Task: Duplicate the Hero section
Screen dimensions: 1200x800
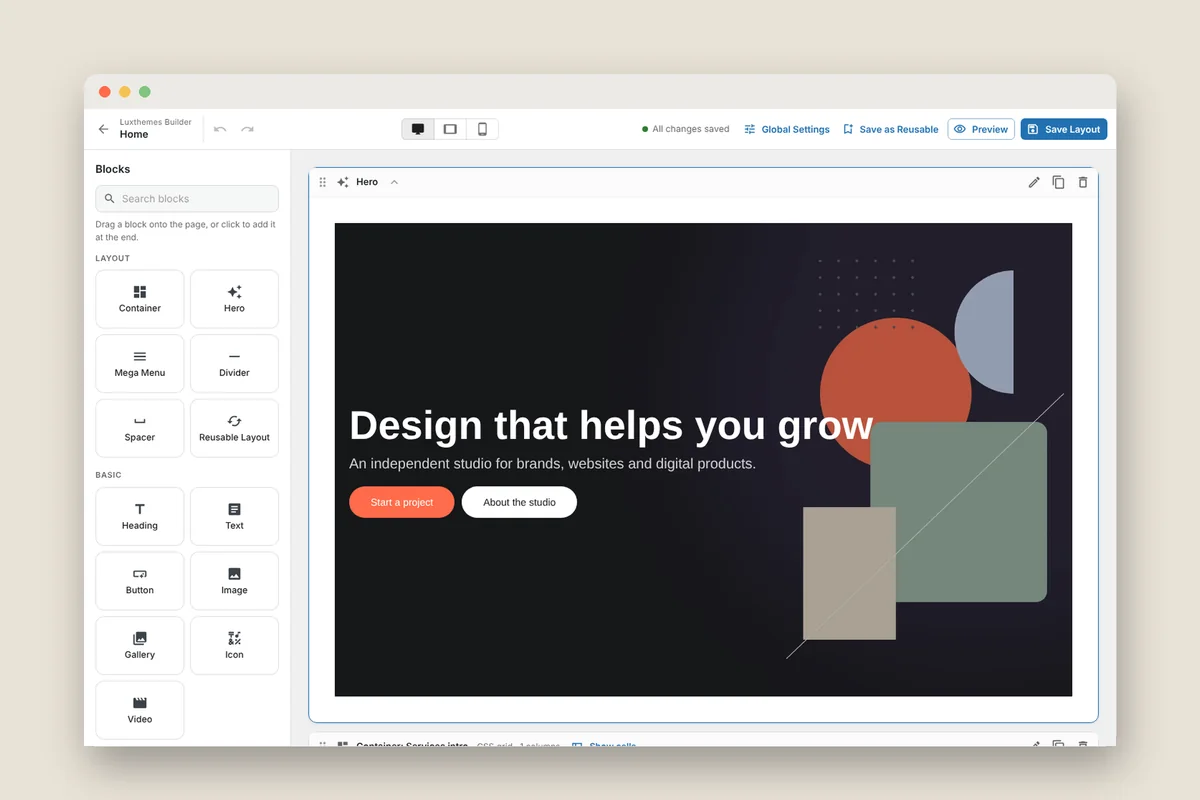Action: point(1058,182)
